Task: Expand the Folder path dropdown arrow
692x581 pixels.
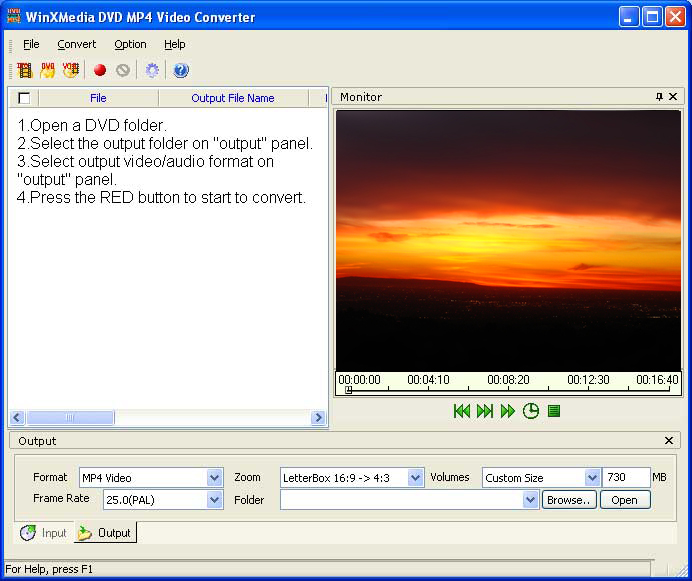Action: coord(530,500)
